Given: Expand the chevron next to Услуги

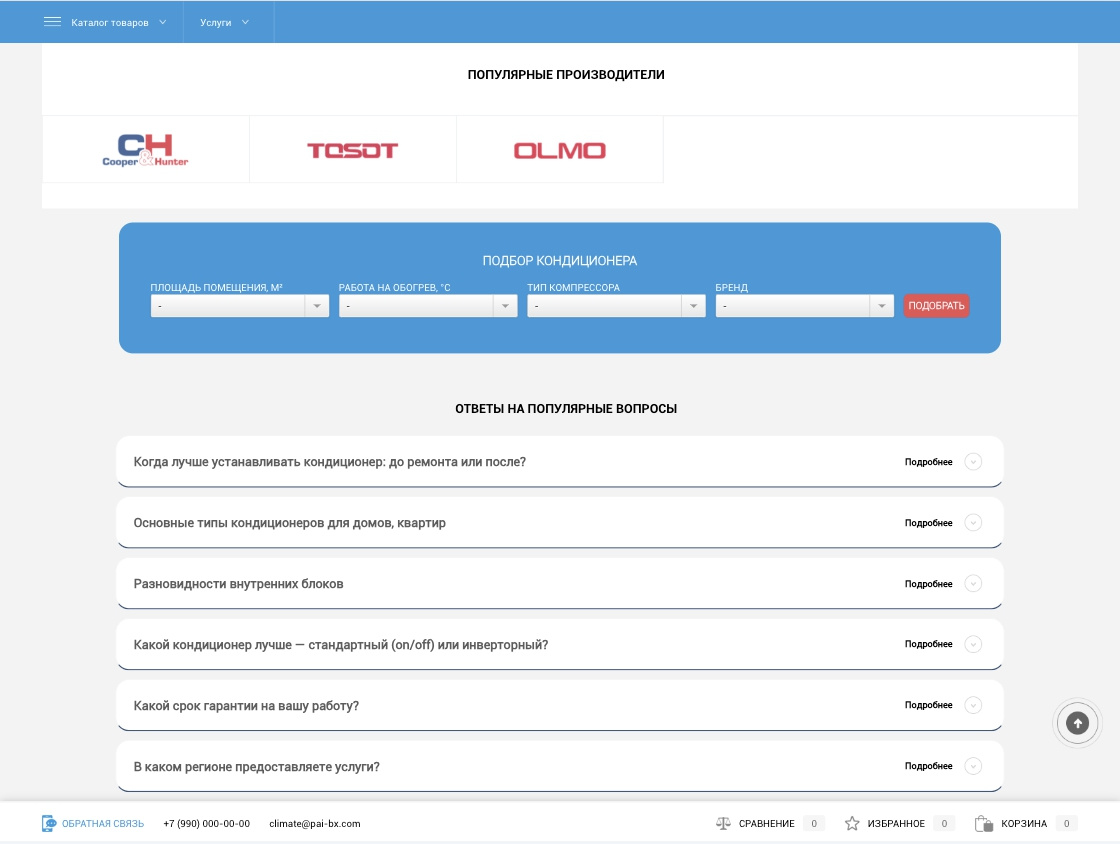Looking at the screenshot, I should tap(245, 22).
